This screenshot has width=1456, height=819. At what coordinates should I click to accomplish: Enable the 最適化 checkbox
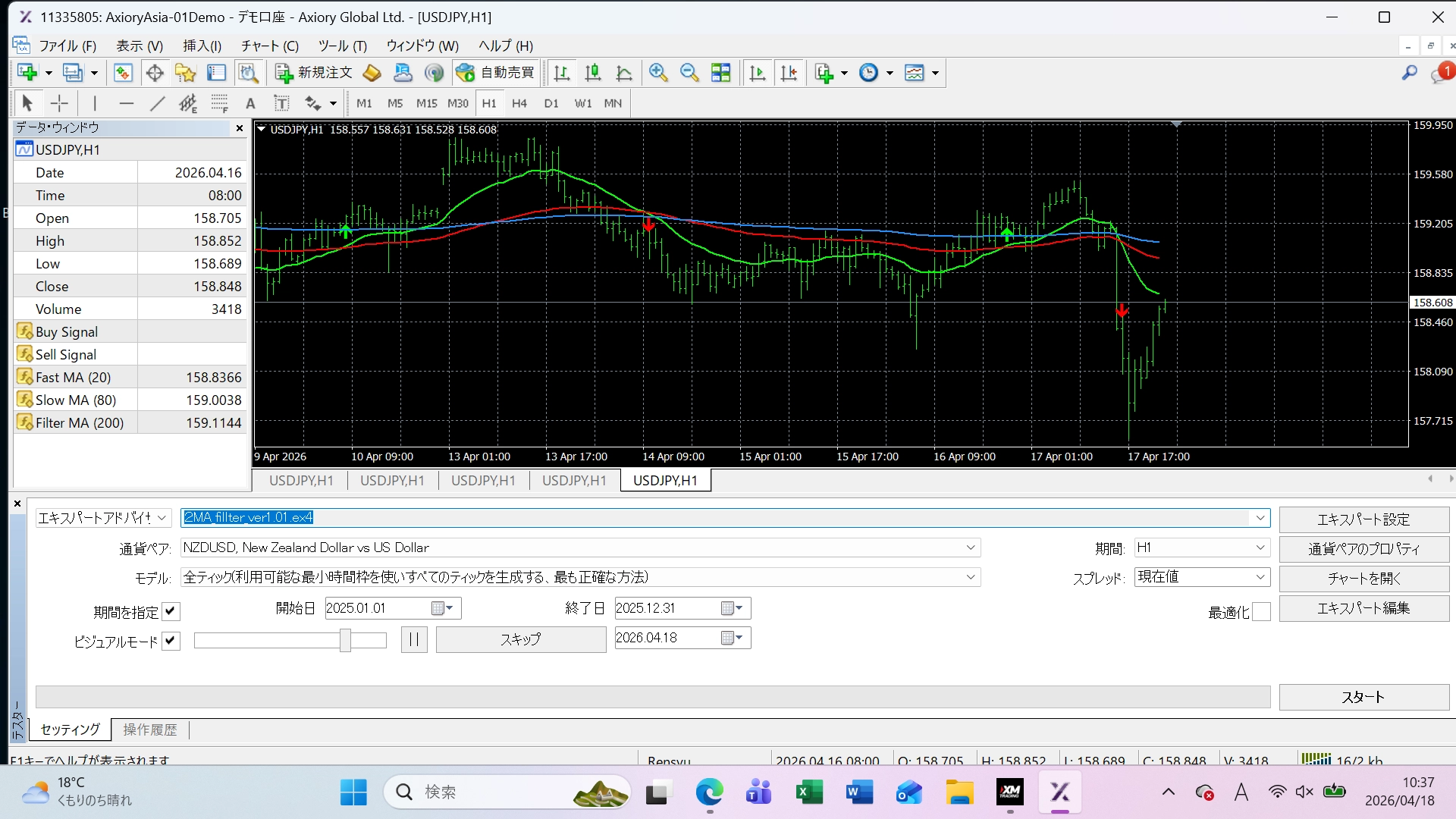click(x=1260, y=612)
